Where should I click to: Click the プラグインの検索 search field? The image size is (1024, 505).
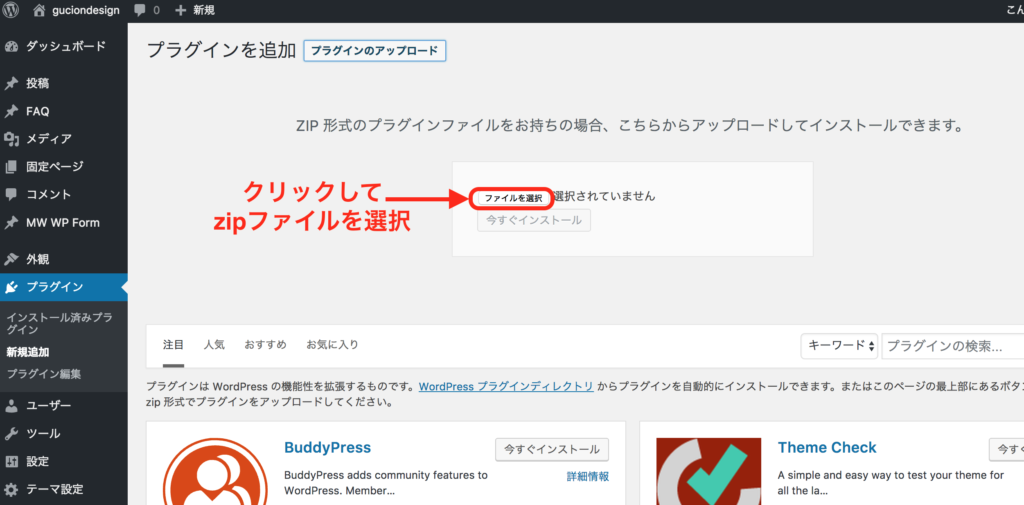[952, 346]
